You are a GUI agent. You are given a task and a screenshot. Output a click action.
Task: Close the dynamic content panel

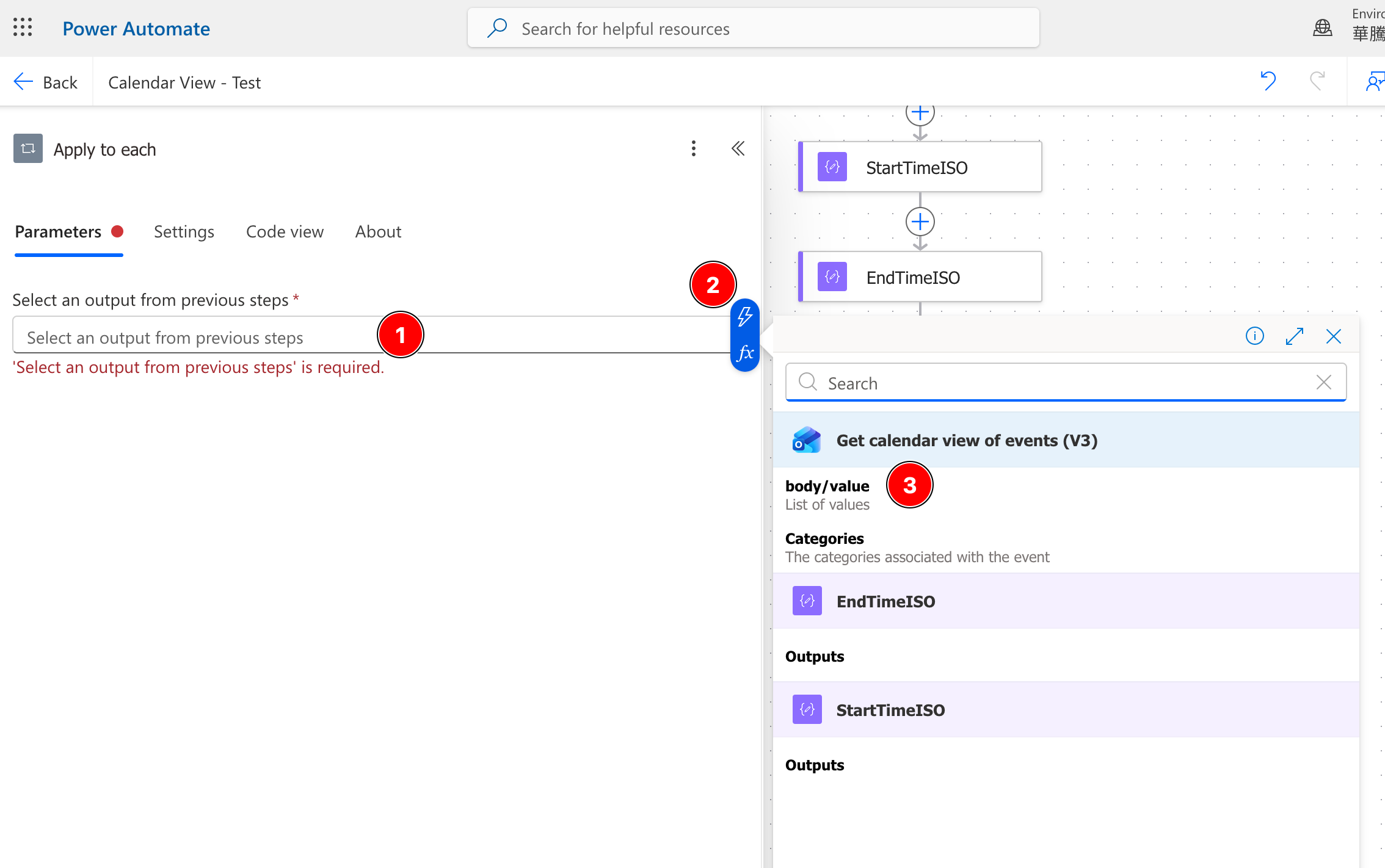click(x=1334, y=336)
